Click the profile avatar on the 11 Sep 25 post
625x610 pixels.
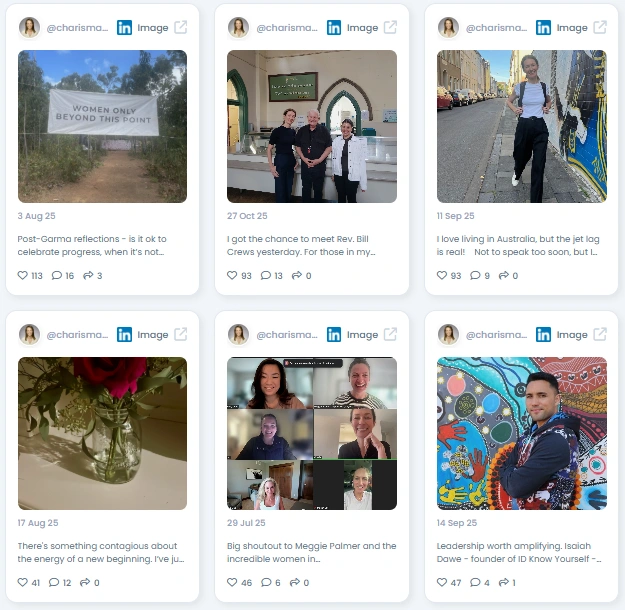448,28
